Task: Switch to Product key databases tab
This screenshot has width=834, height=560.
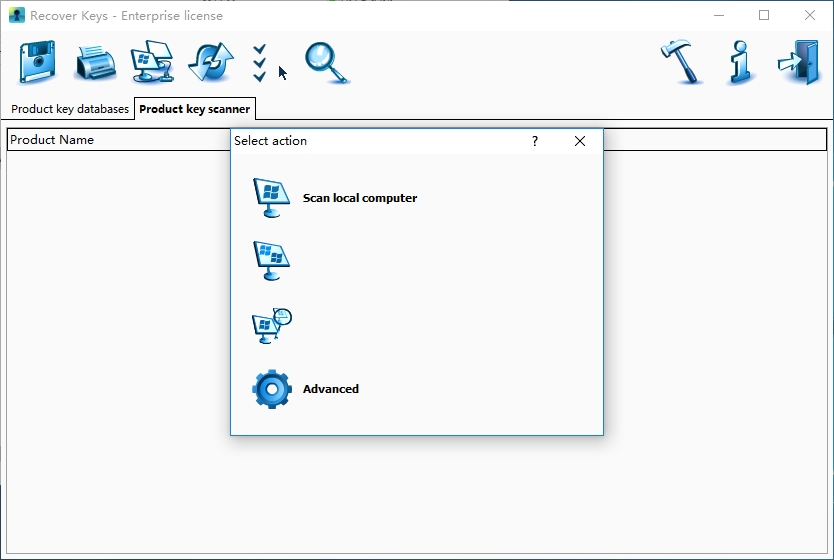Action: click(x=70, y=109)
